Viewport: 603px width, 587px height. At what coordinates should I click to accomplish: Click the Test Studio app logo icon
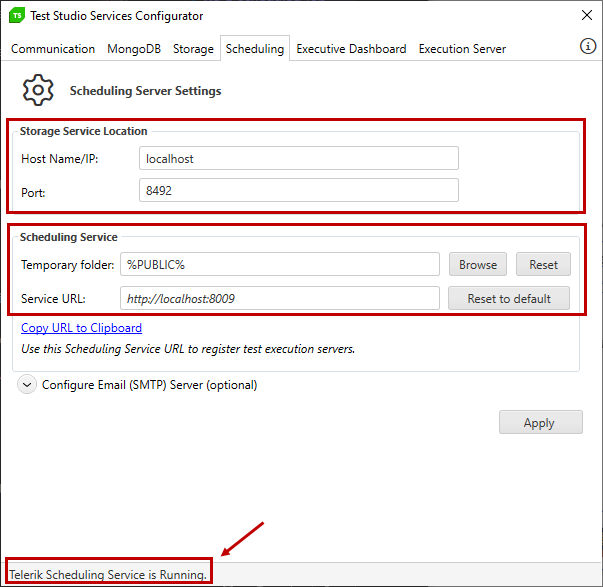[17, 16]
